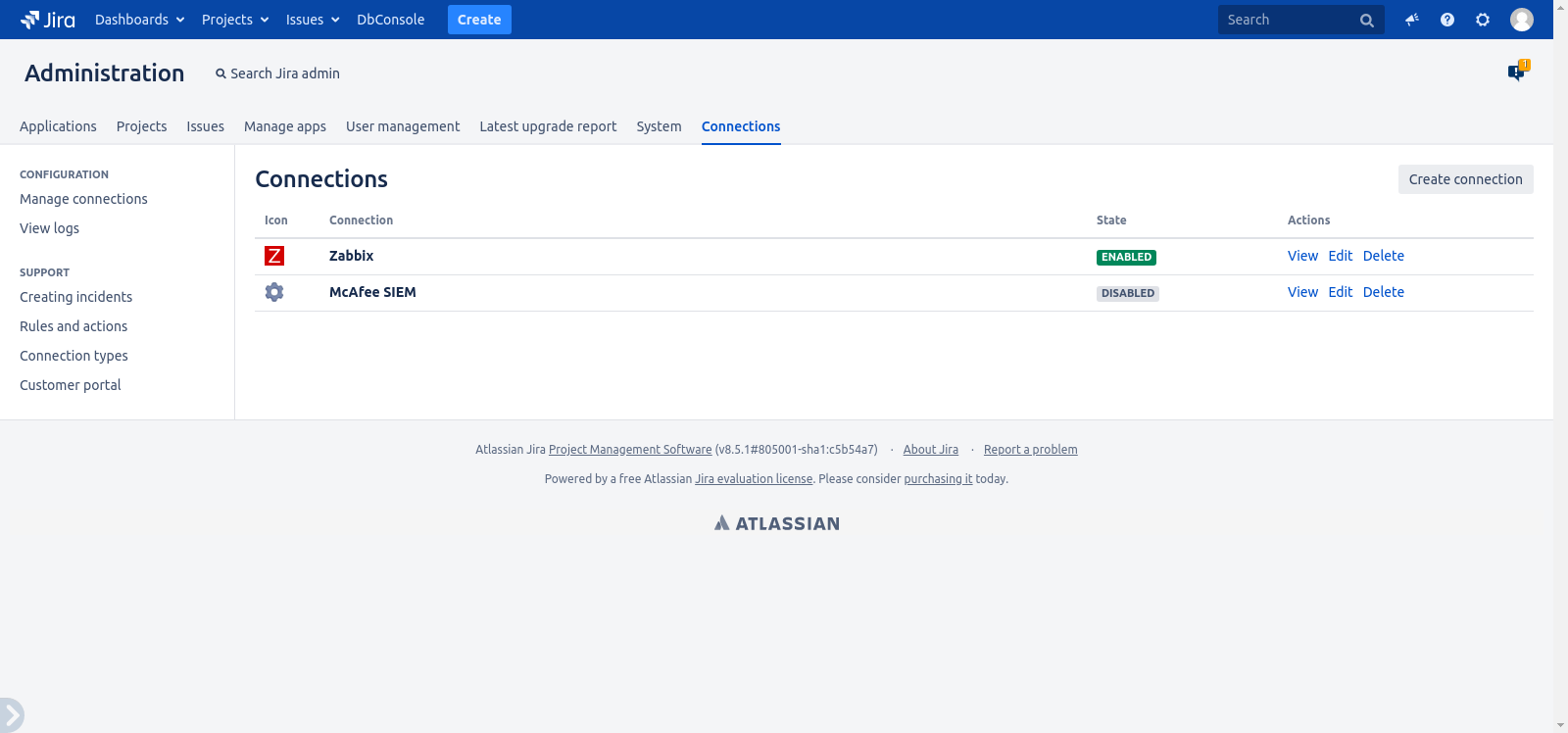Open Creating incidents support page

pyautogui.click(x=75, y=297)
